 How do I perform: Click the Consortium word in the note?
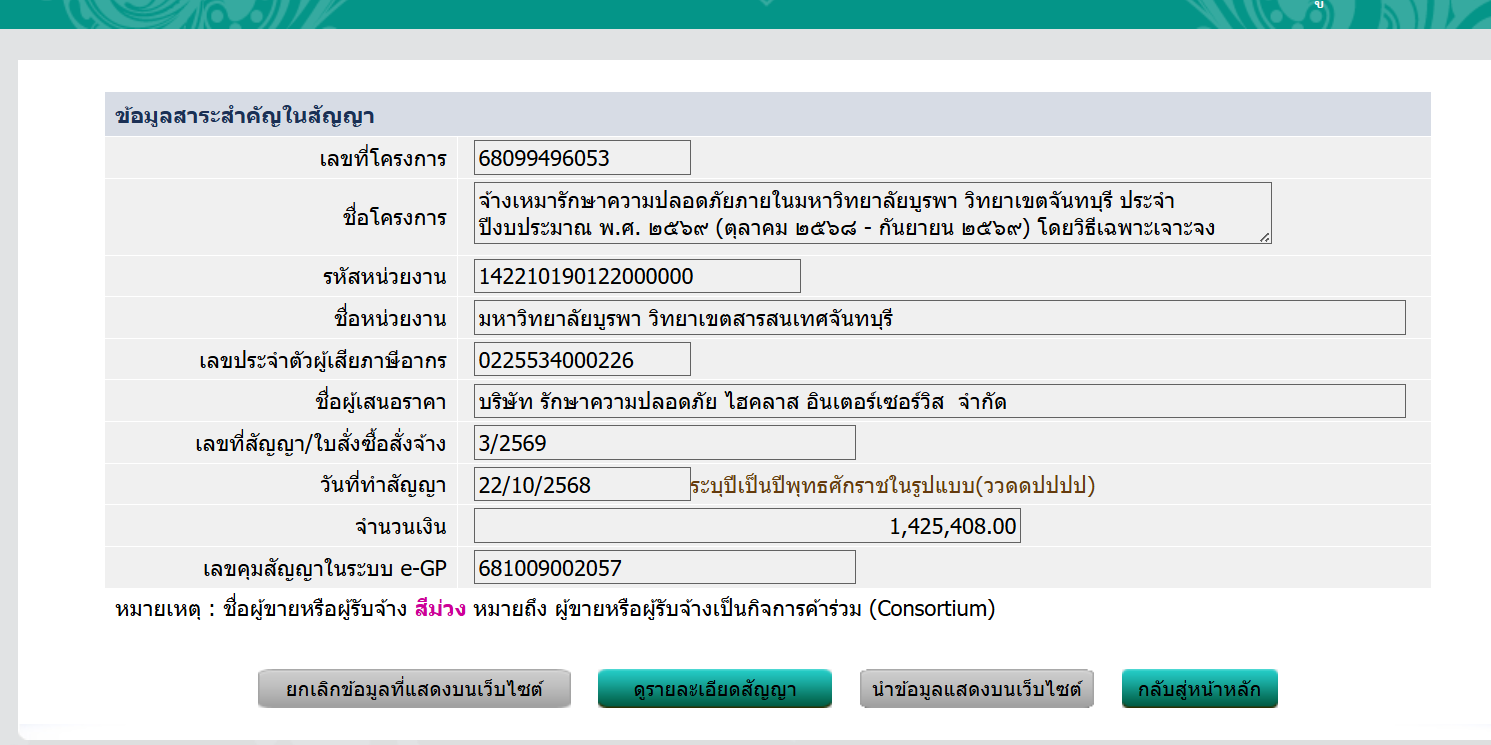coord(931,609)
